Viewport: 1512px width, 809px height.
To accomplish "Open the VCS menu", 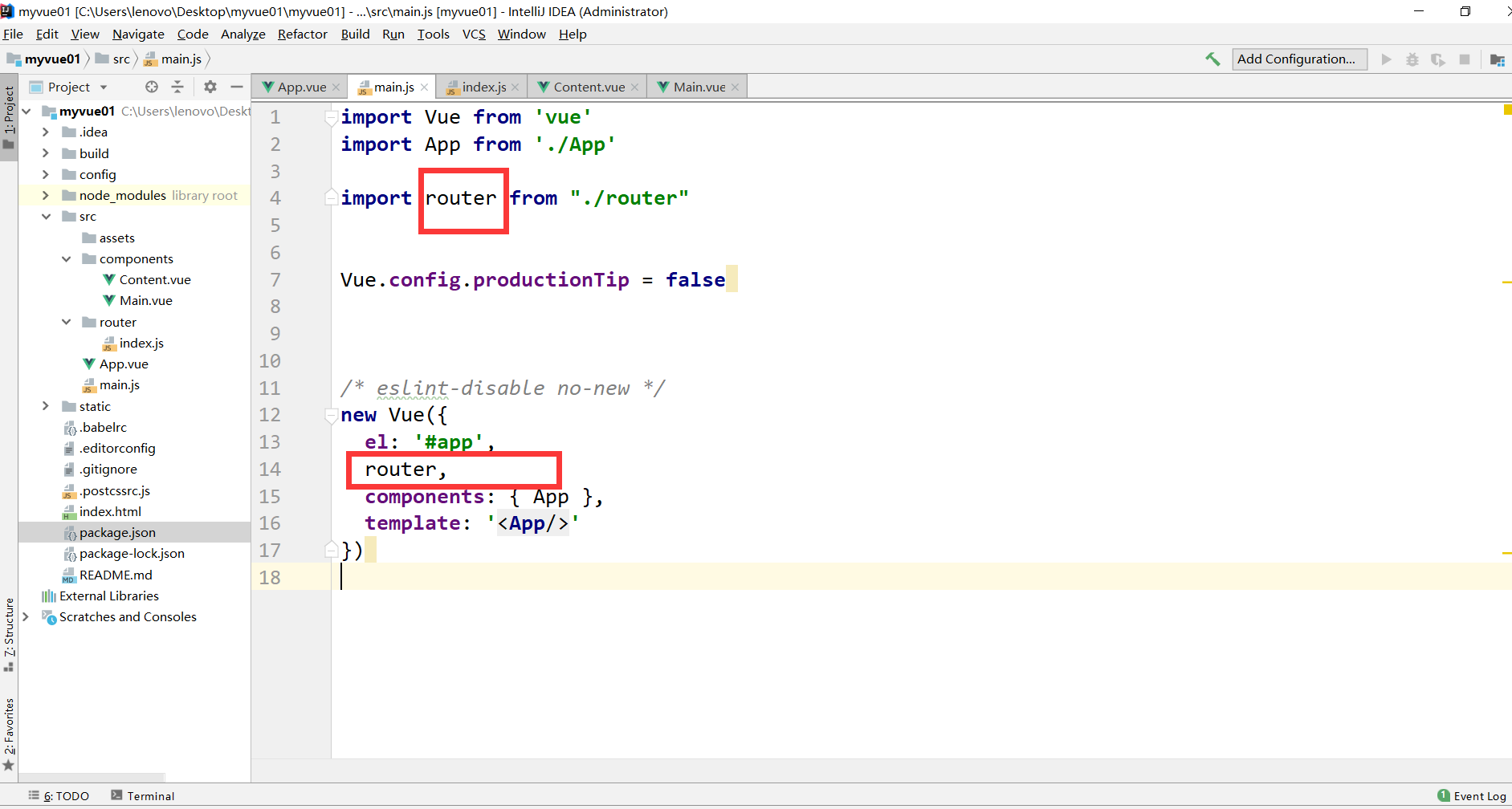I will tap(474, 34).
